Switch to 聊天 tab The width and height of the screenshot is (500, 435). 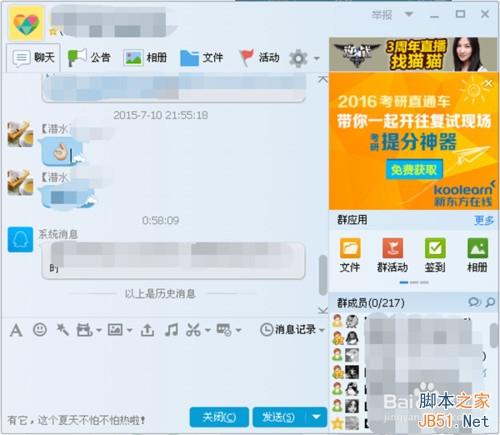pyautogui.click(x=34, y=57)
